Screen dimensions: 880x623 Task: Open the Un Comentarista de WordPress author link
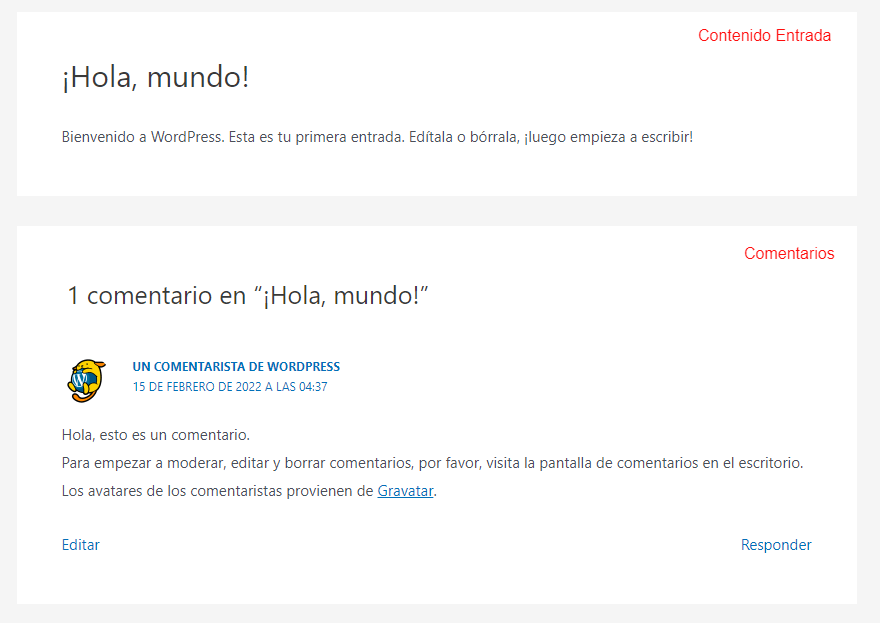click(x=236, y=367)
